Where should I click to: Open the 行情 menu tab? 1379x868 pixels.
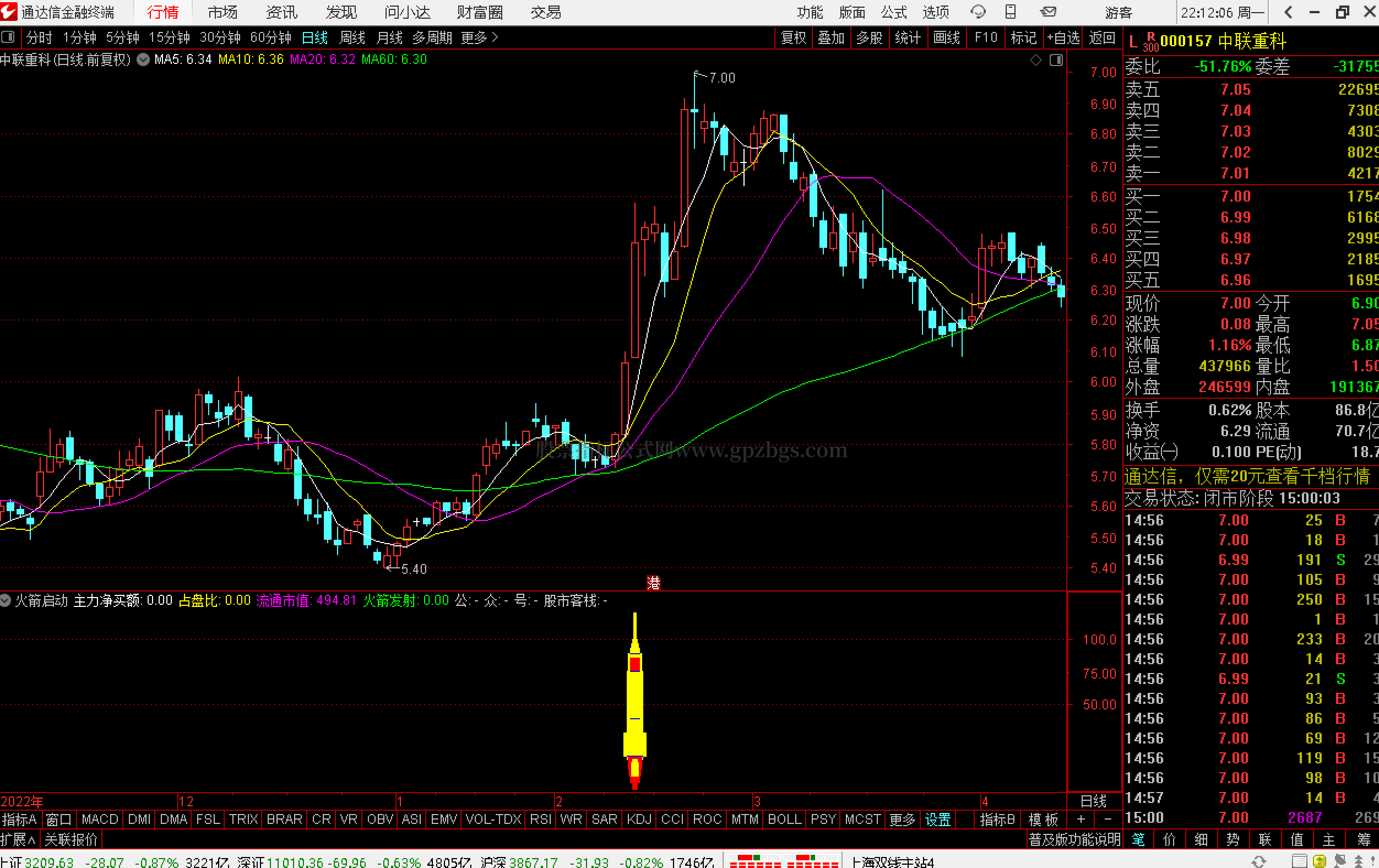pyautogui.click(x=162, y=12)
